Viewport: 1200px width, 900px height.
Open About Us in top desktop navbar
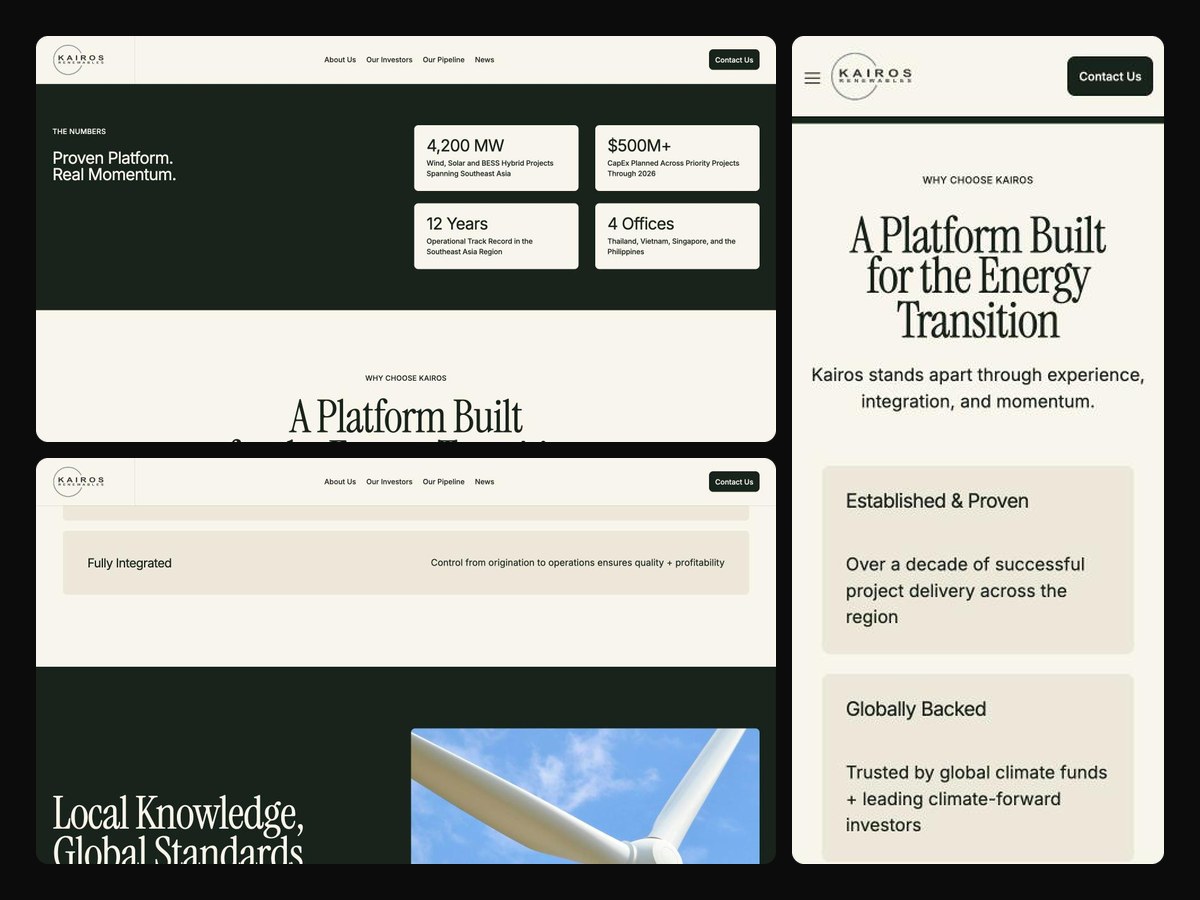click(x=340, y=60)
